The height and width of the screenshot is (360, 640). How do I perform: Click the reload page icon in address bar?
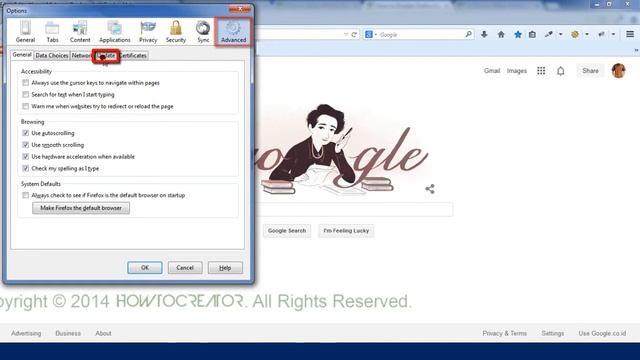[x=354, y=35]
